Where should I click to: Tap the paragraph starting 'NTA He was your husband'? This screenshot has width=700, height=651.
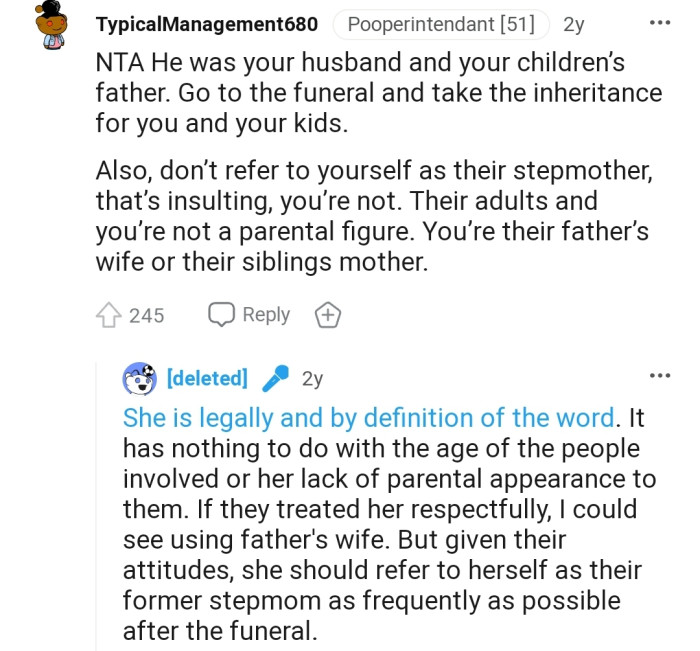pos(379,93)
